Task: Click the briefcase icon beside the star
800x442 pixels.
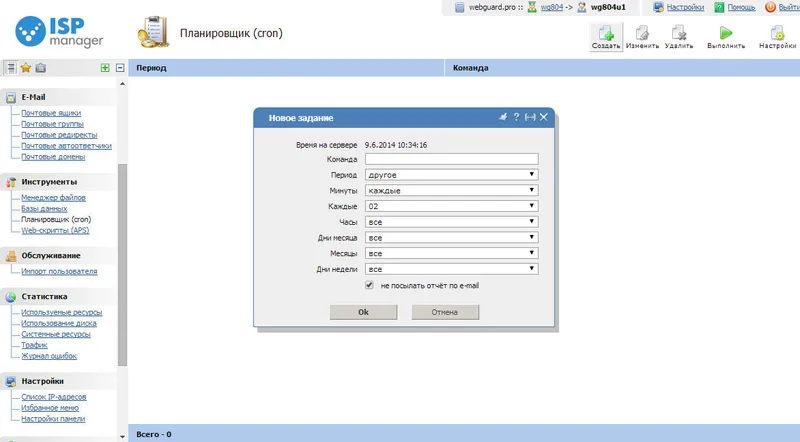Action: pyautogui.click(x=41, y=67)
